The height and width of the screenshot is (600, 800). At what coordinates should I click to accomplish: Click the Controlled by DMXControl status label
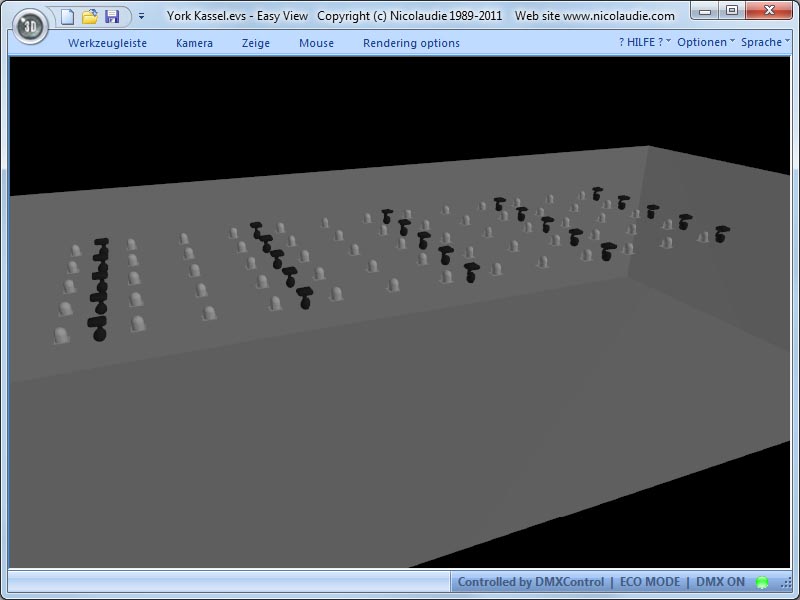coord(530,582)
